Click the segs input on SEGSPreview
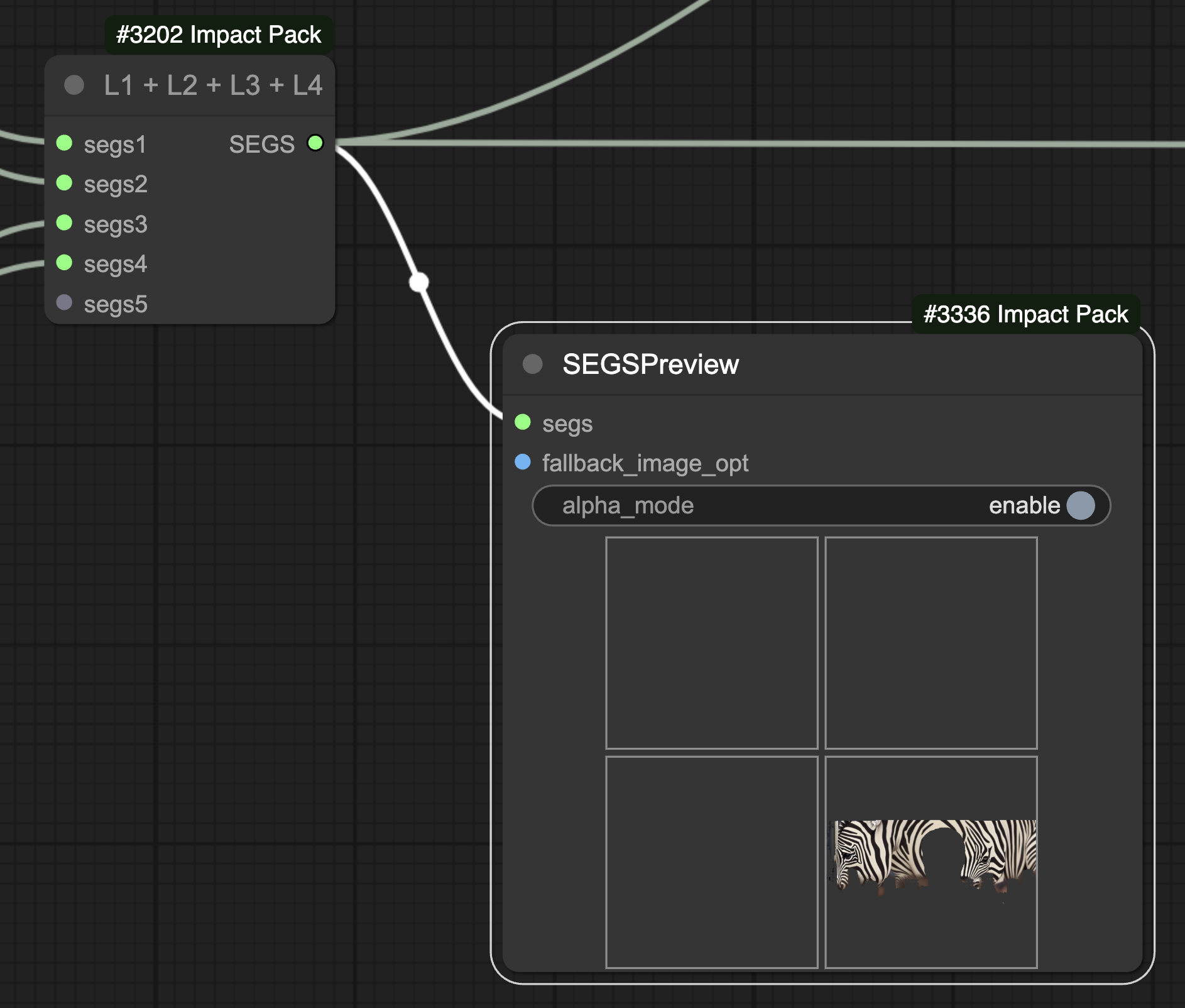Image resolution: width=1185 pixels, height=1008 pixels. [x=522, y=424]
